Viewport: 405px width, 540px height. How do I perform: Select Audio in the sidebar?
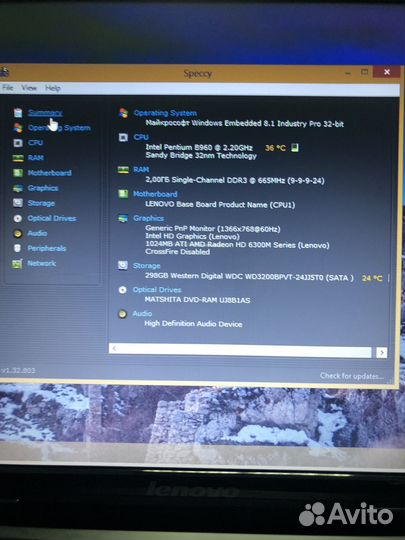point(38,233)
